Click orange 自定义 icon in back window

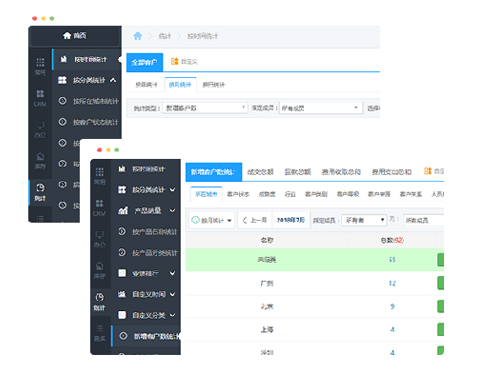click(x=174, y=61)
